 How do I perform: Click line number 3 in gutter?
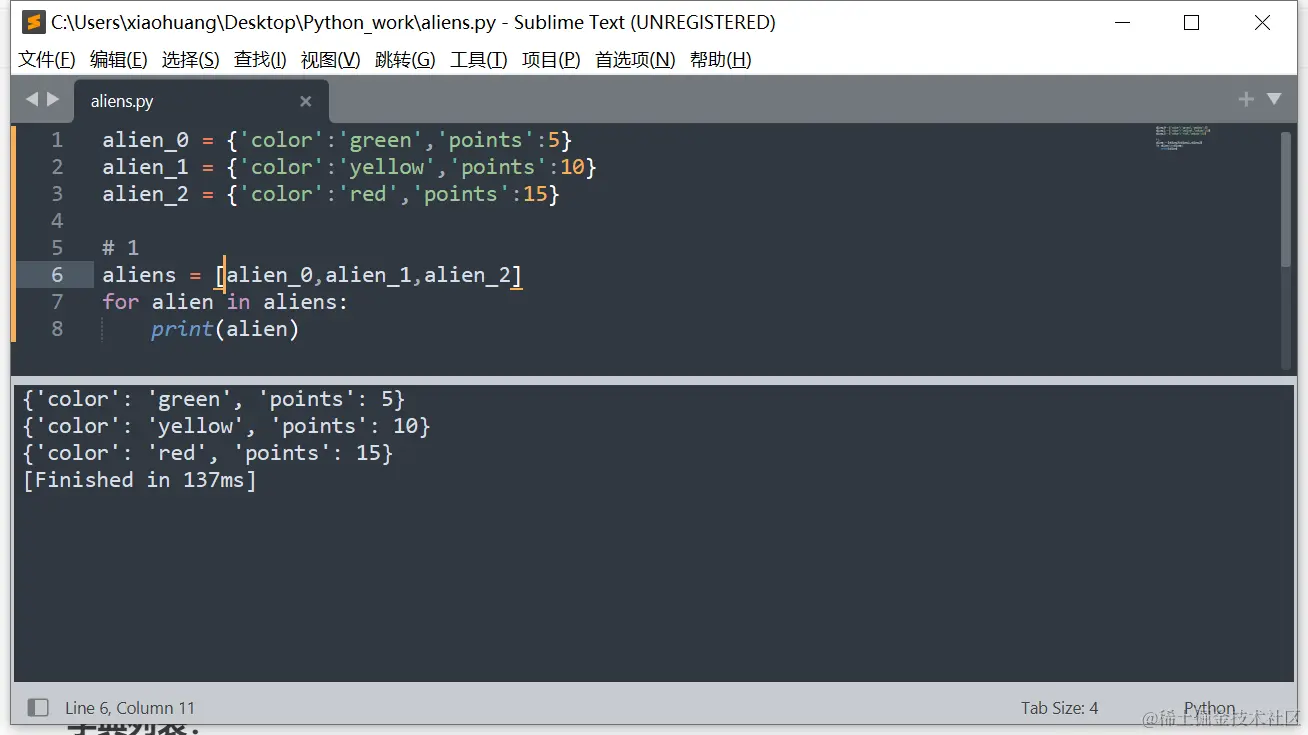57,194
